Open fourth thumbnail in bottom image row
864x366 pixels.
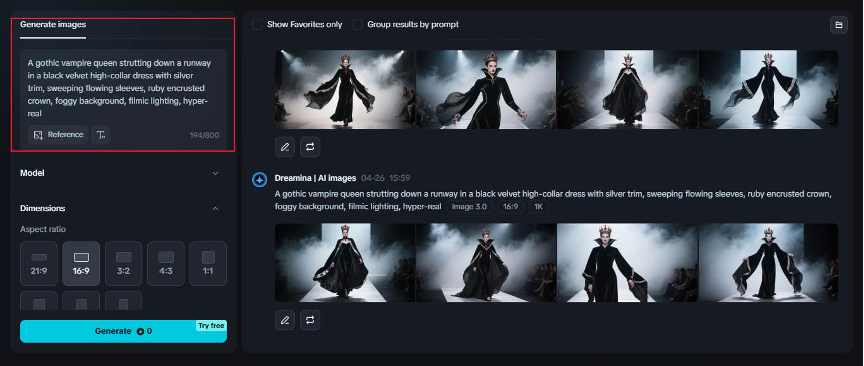point(768,262)
